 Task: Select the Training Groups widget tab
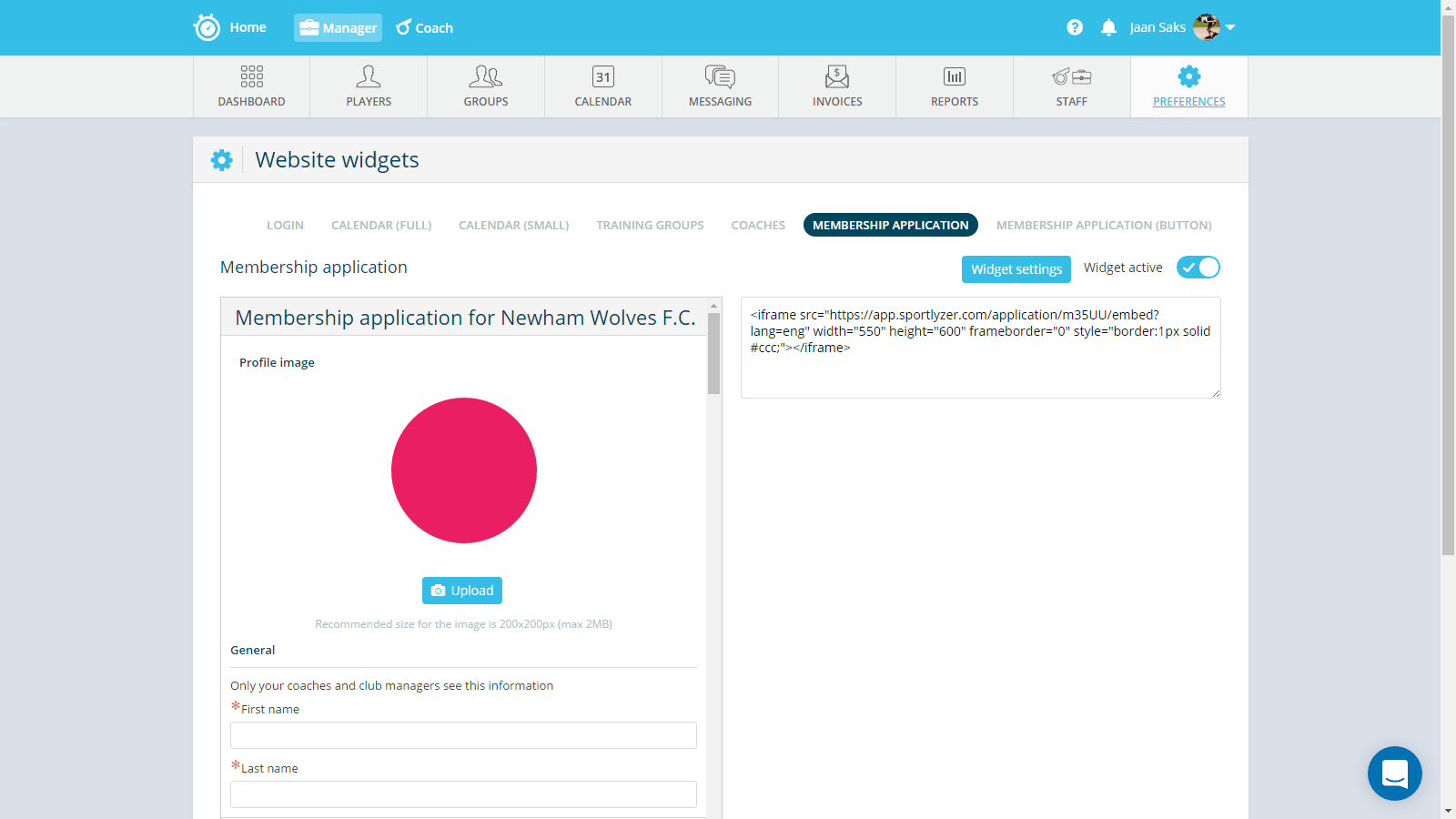pos(650,225)
